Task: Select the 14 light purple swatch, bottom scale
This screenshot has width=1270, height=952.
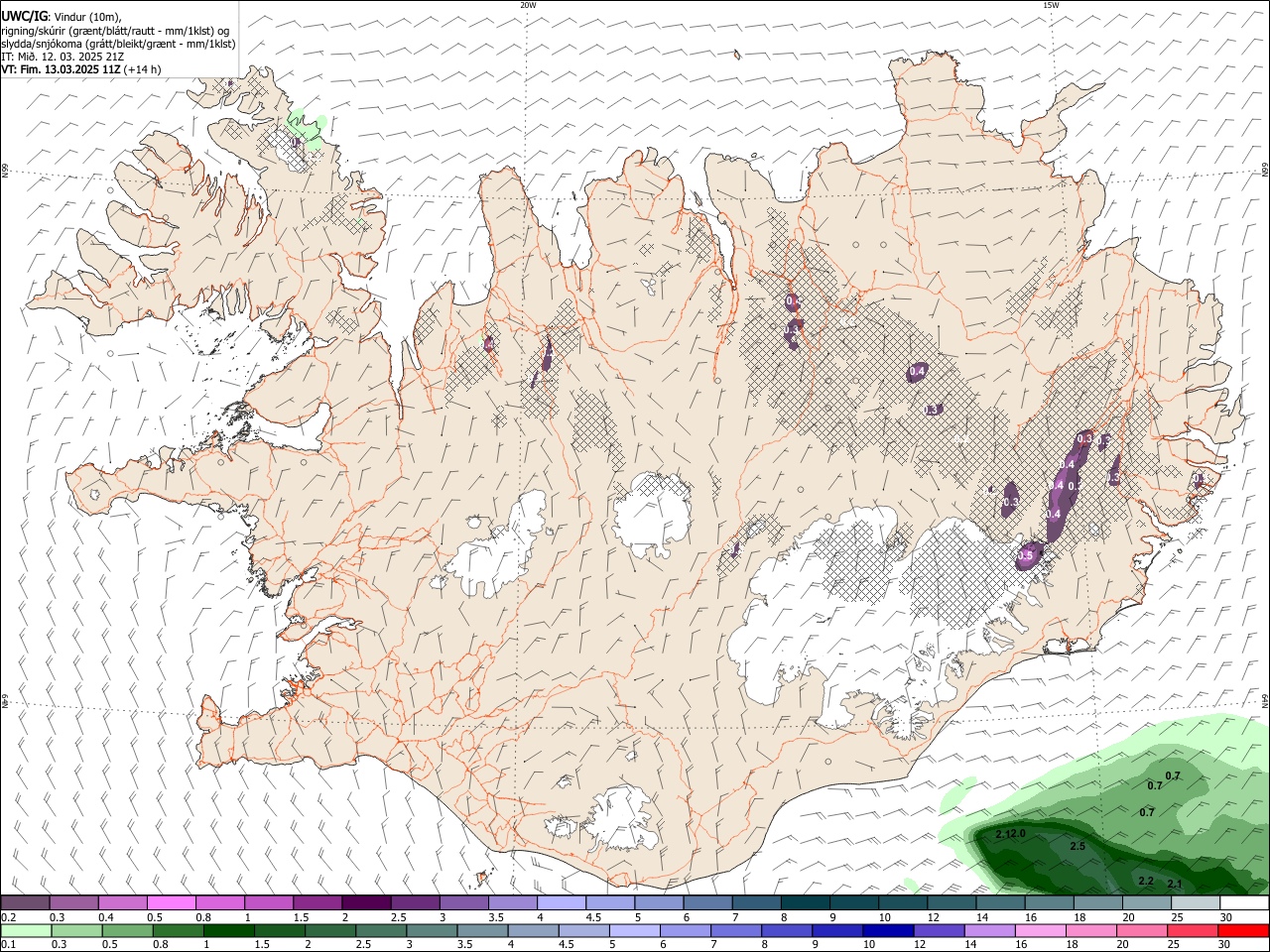Action: click(989, 930)
